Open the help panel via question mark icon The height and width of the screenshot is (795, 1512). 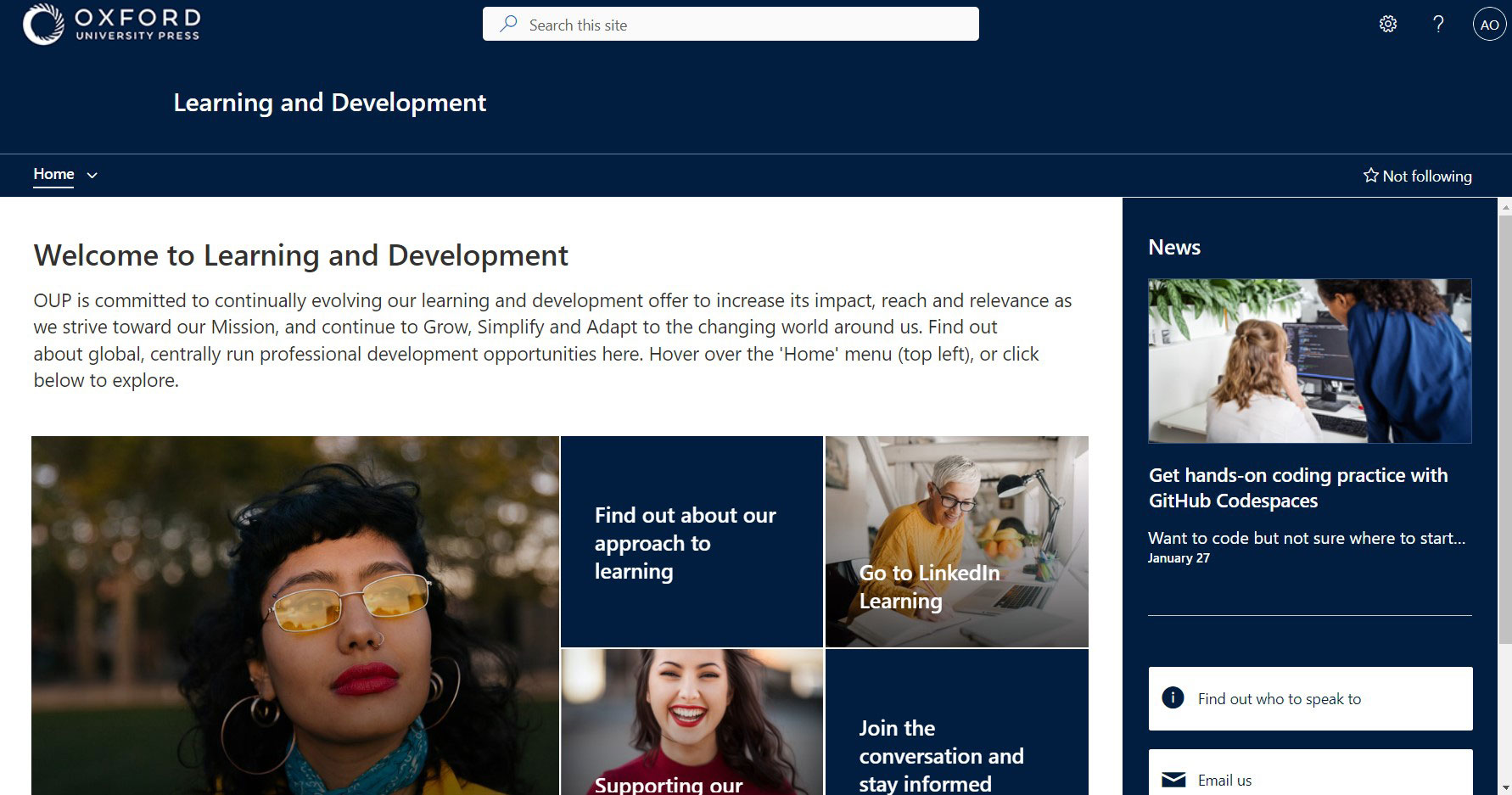[1438, 24]
